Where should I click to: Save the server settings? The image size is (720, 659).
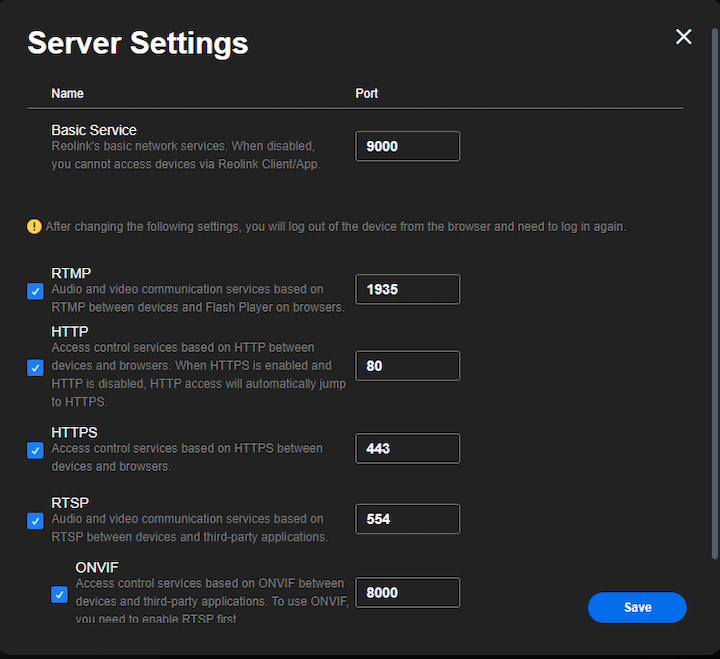tap(637, 607)
